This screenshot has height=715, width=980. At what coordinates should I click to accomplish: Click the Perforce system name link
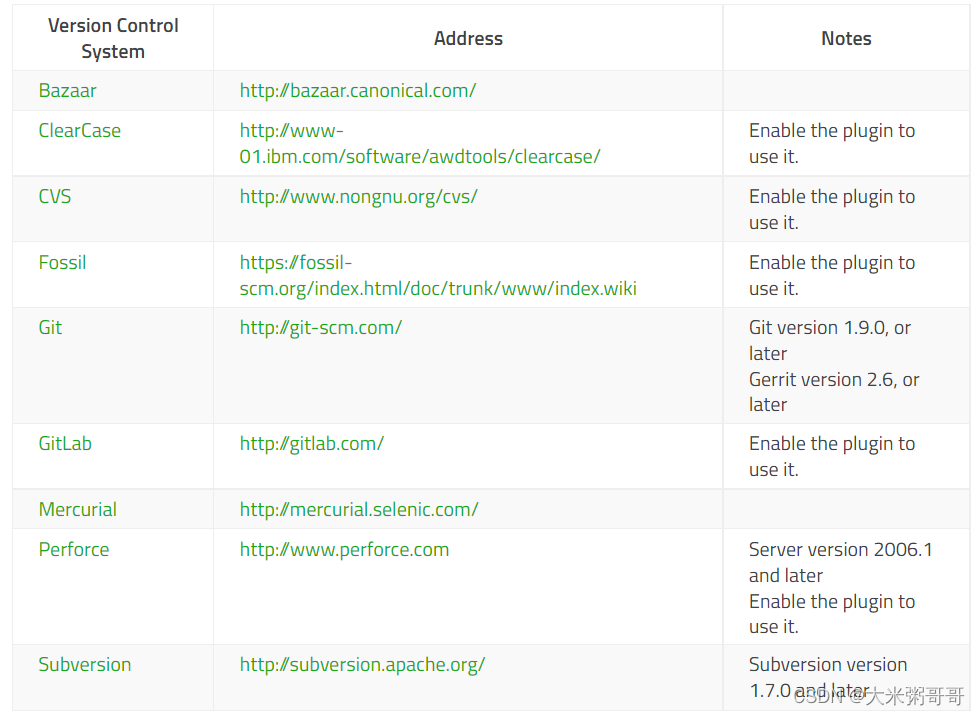74,549
